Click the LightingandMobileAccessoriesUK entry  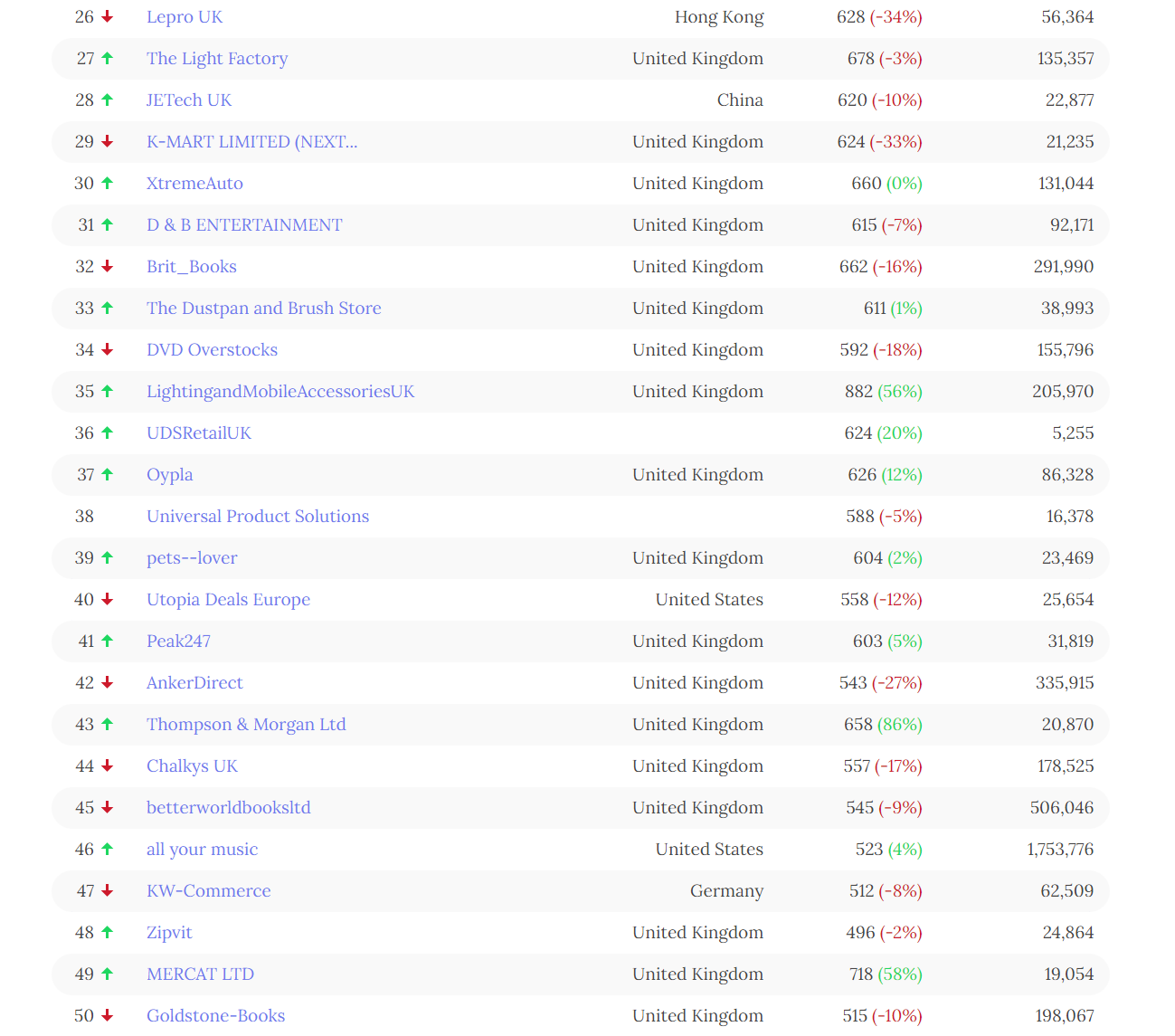pyautogui.click(x=280, y=391)
